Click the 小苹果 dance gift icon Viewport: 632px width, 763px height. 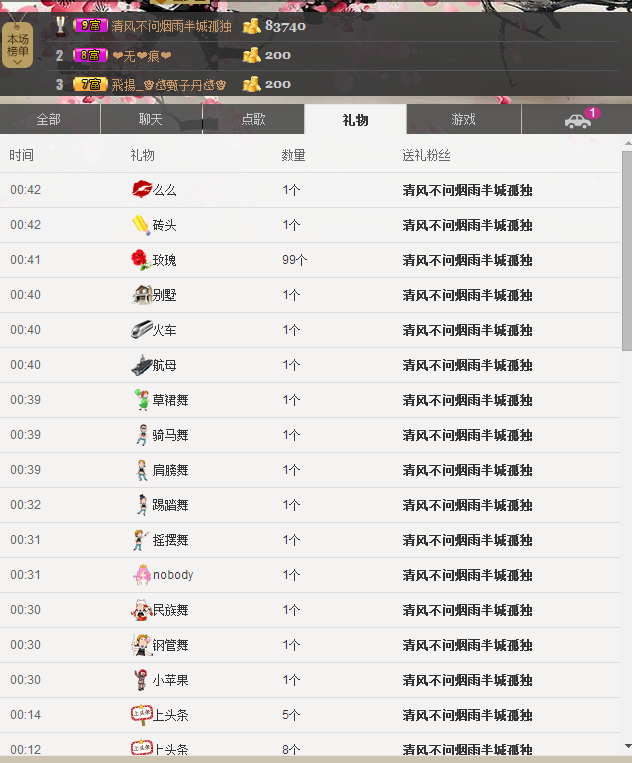point(141,680)
